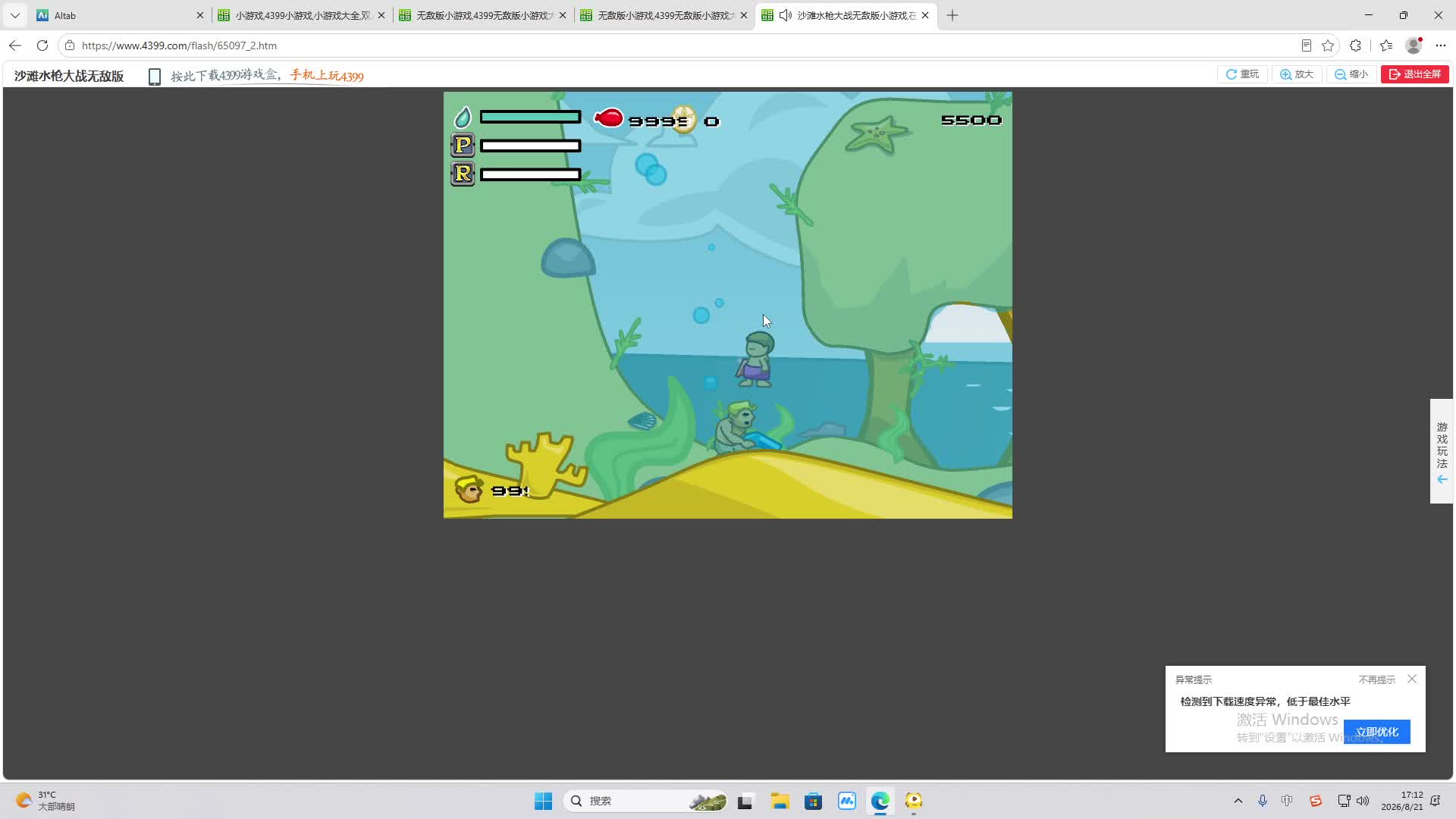1456x819 pixels.
Task: Click the R gauge bar in game
Action: tap(530, 174)
